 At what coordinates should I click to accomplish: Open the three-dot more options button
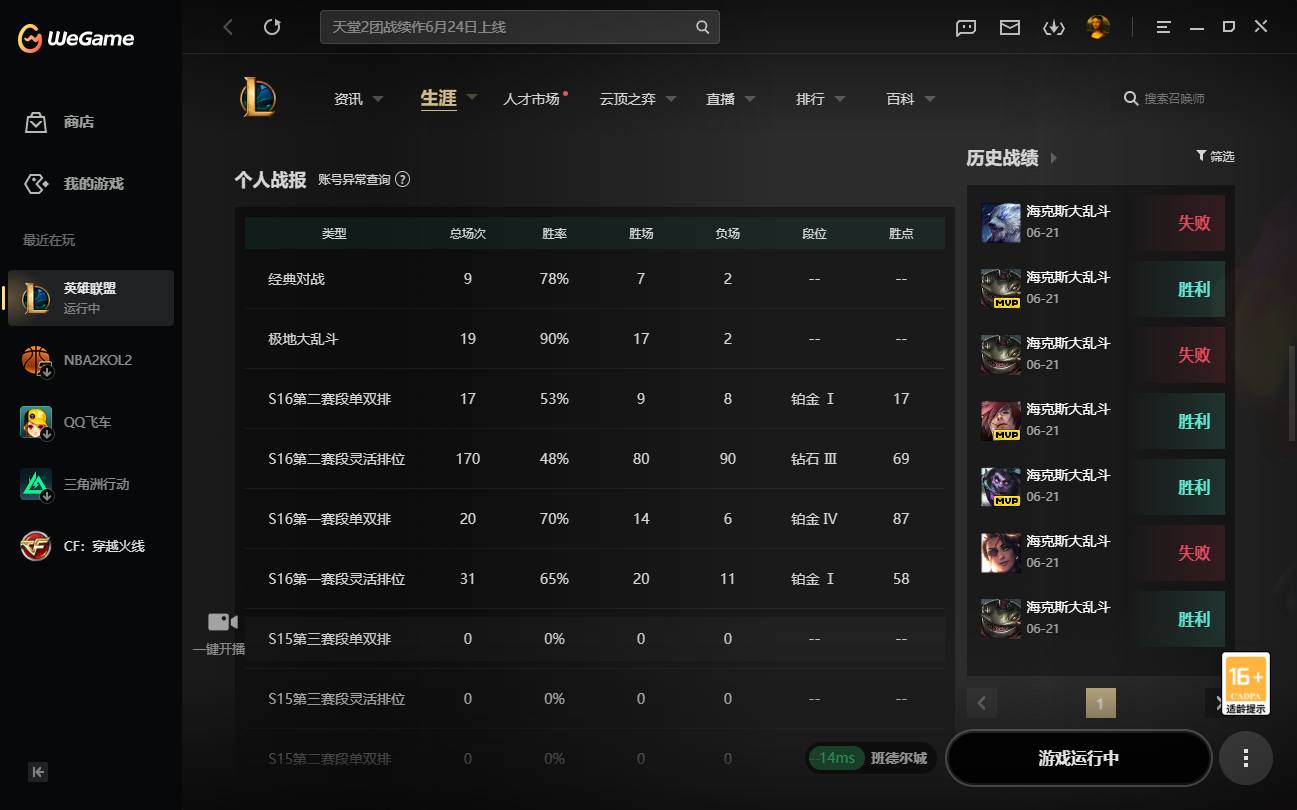point(1246,758)
